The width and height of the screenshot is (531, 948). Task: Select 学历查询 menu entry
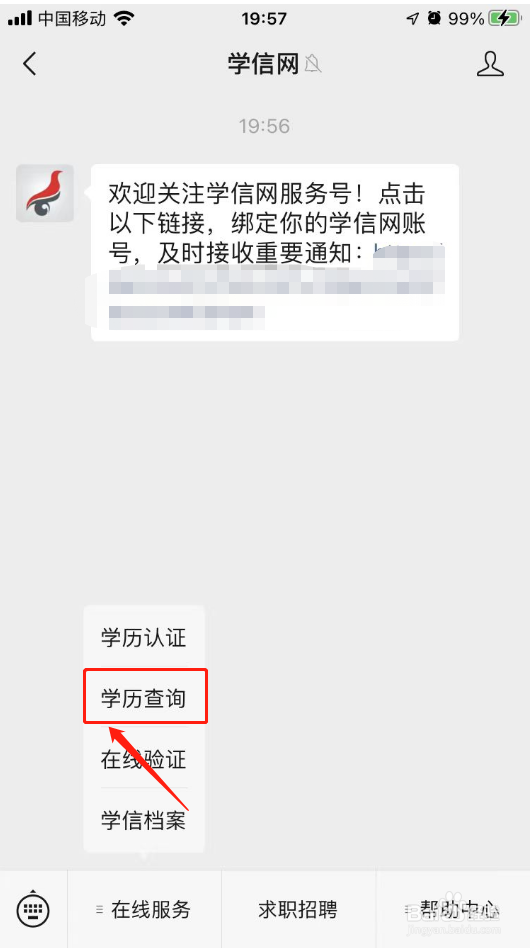click(x=144, y=699)
